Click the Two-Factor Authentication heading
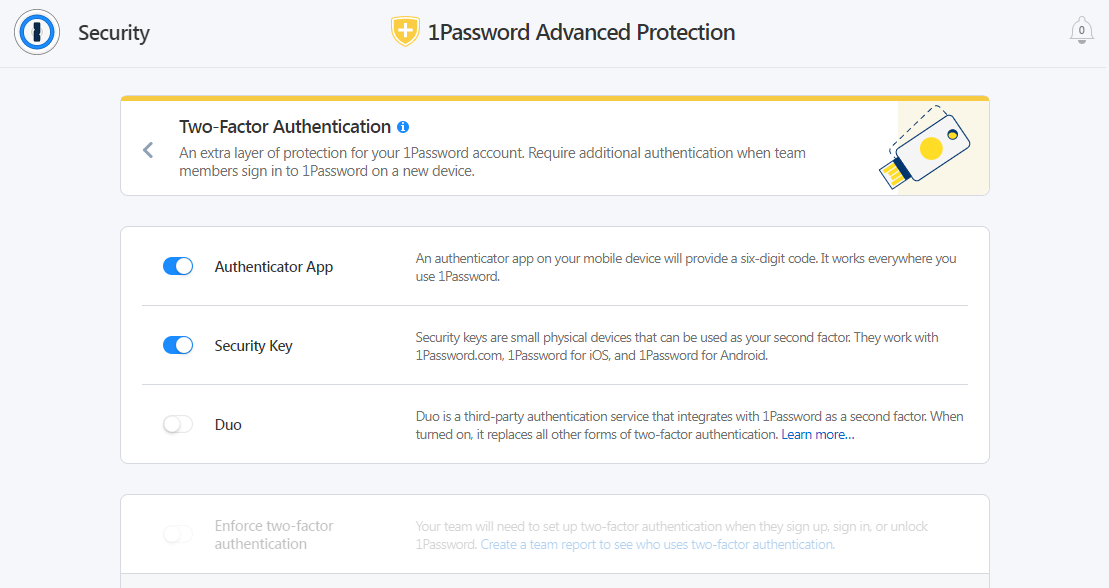Viewport: 1109px width, 588px height. [285, 127]
